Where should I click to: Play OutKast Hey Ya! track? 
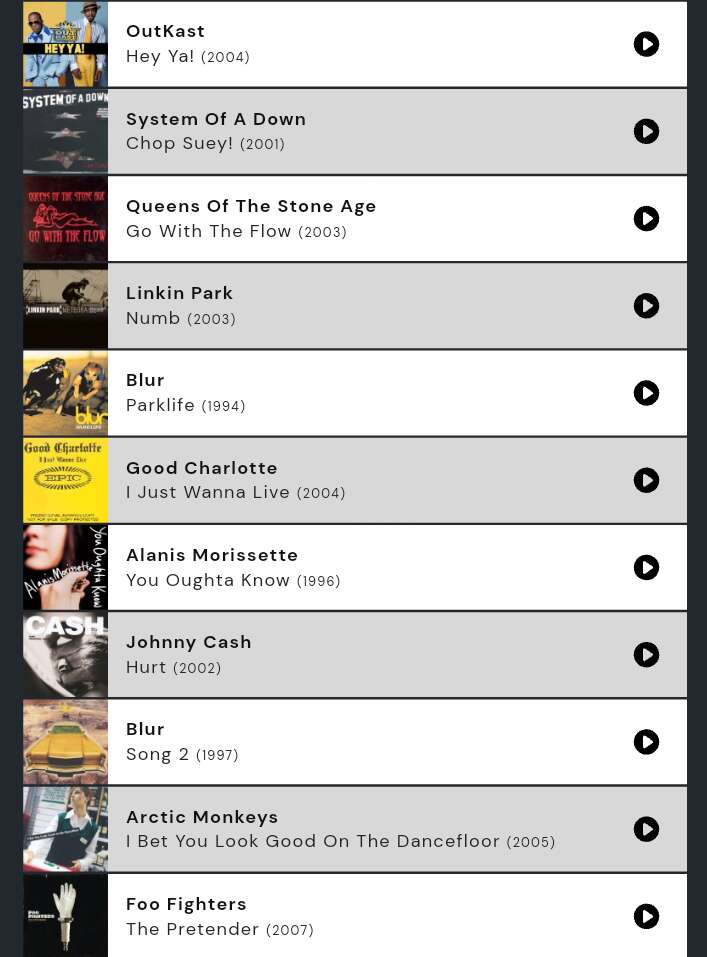[x=646, y=44]
